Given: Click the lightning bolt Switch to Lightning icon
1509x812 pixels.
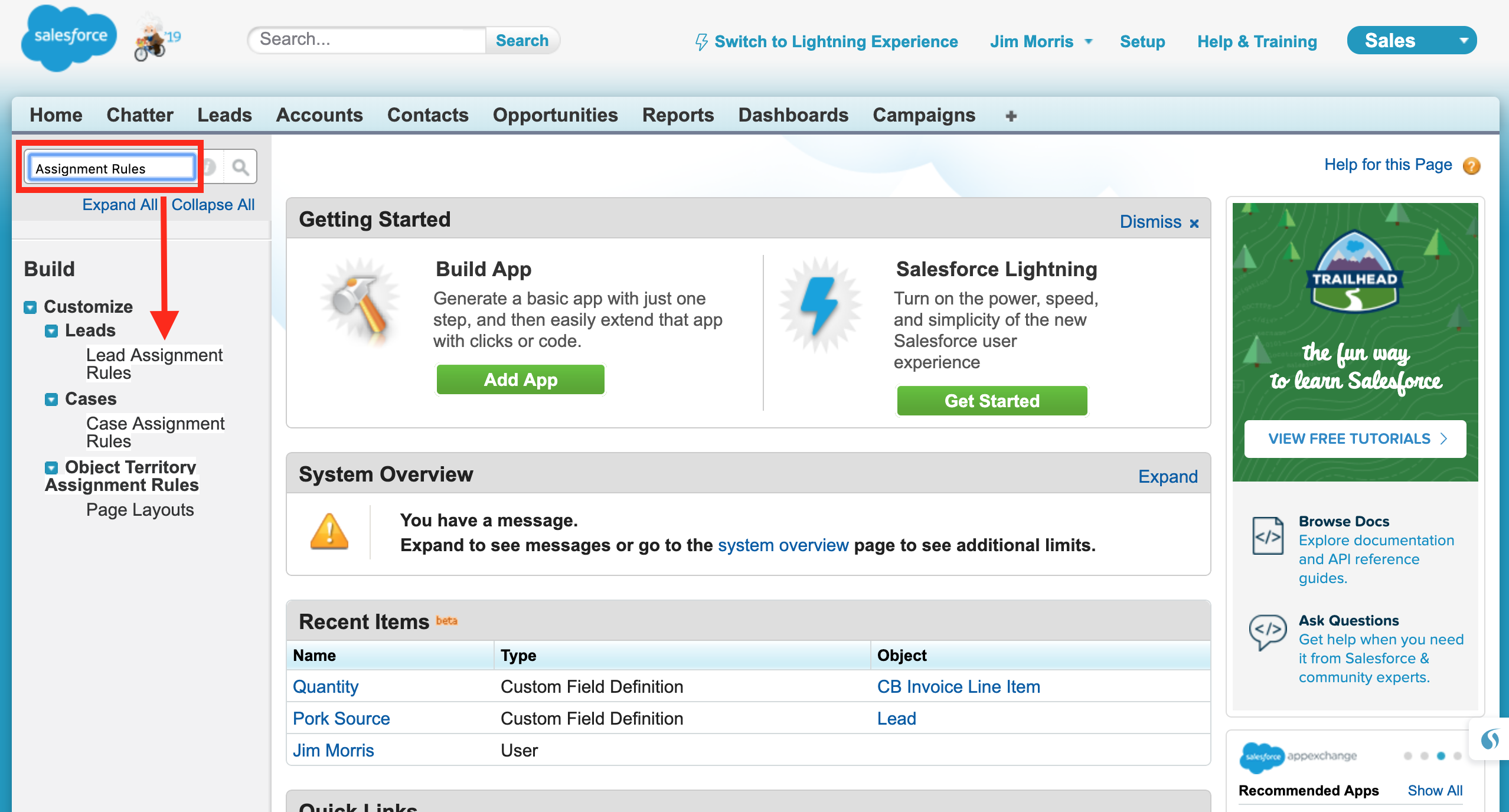Looking at the screenshot, I should tap(701, 42).
